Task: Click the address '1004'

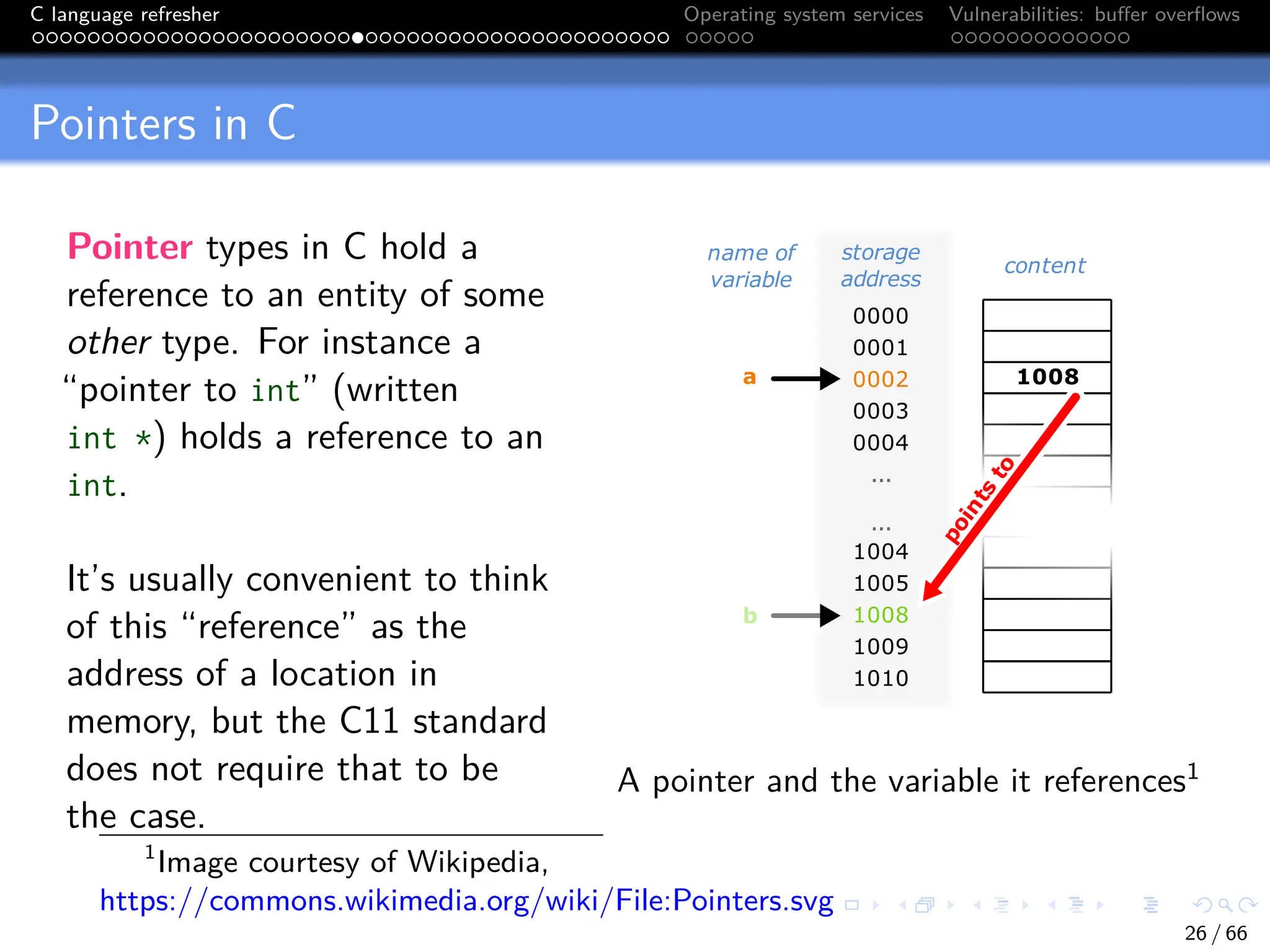Action: (881, 552)
